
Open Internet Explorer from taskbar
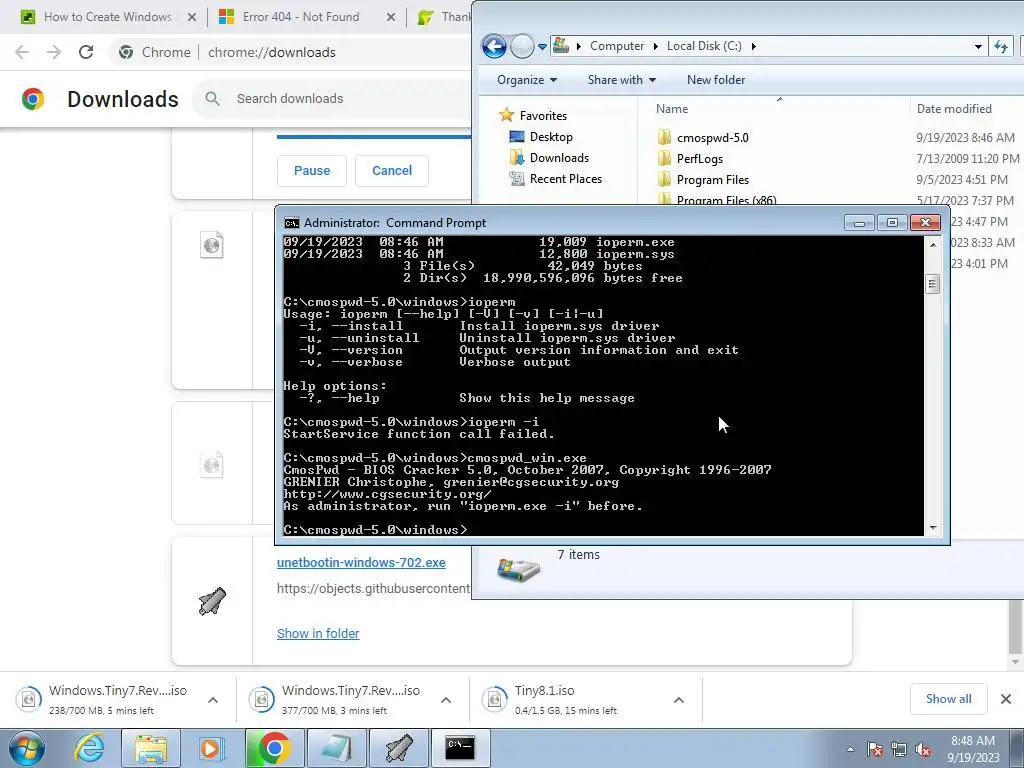tap(89, 748)
